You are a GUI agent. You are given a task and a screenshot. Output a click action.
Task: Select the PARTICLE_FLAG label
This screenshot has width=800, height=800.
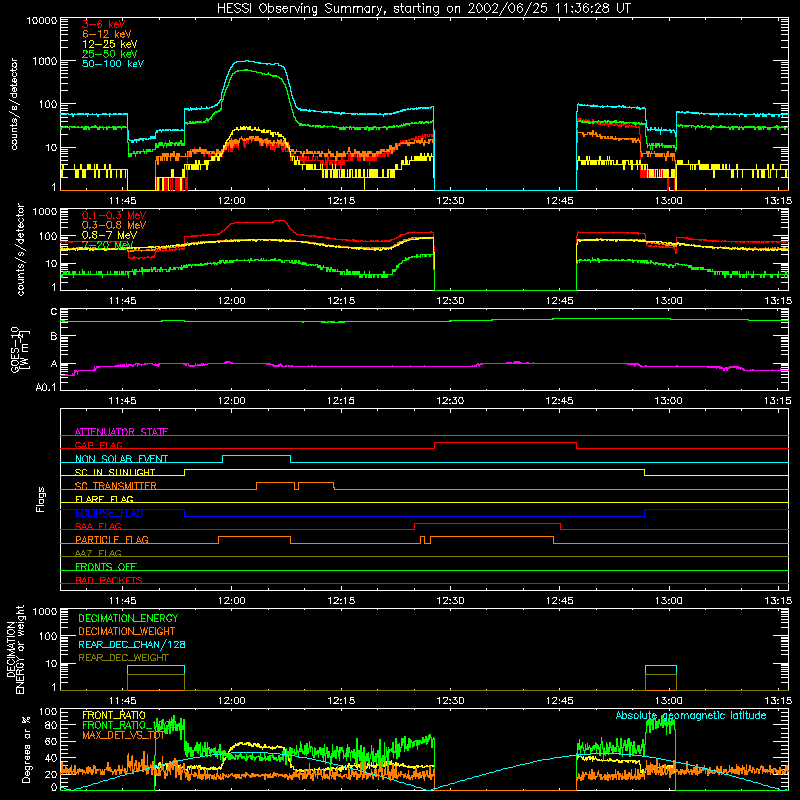coord(112,539)
